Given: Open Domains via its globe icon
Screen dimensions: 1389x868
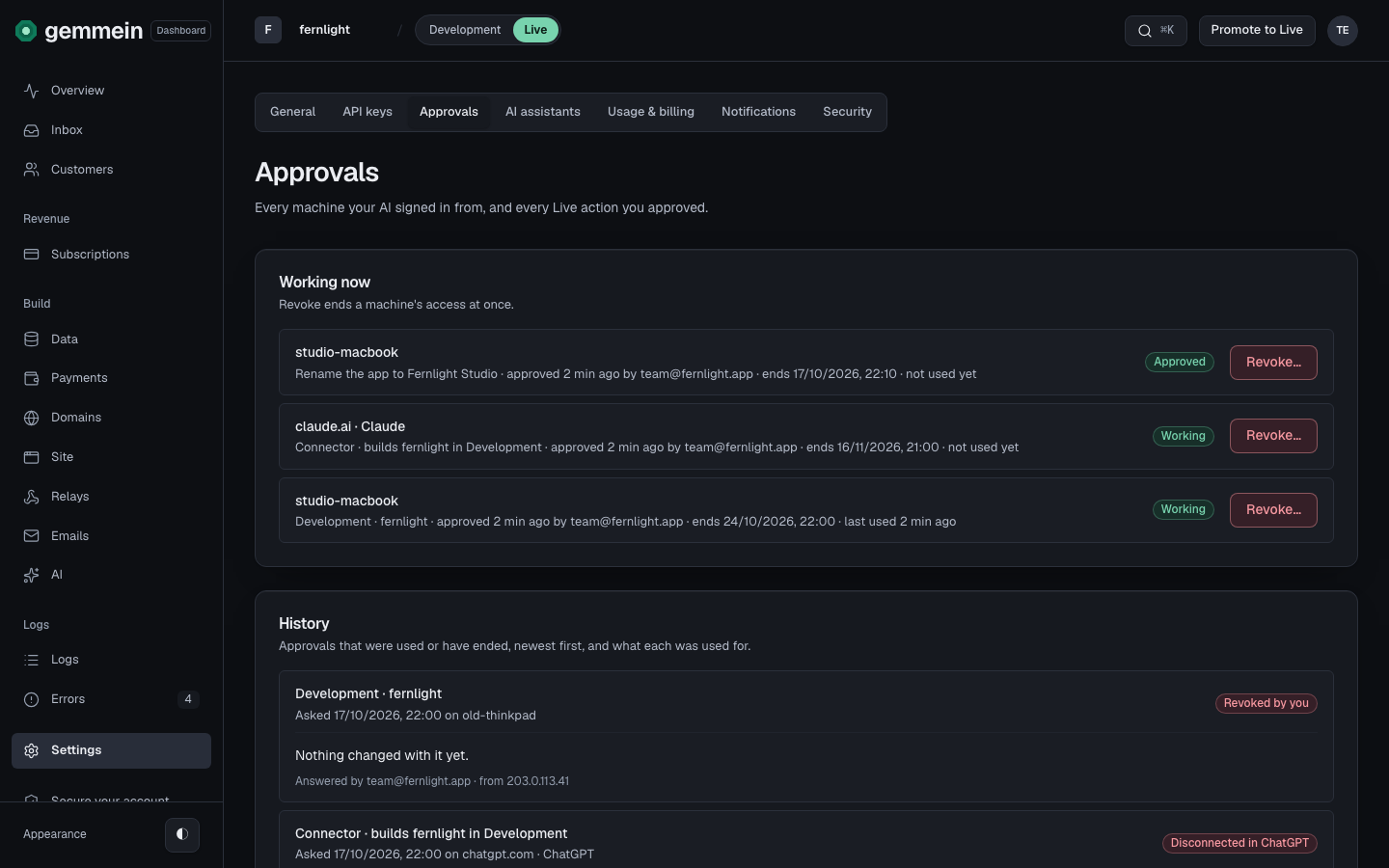Looking at the screenshot, I should (x=32, y=418).
